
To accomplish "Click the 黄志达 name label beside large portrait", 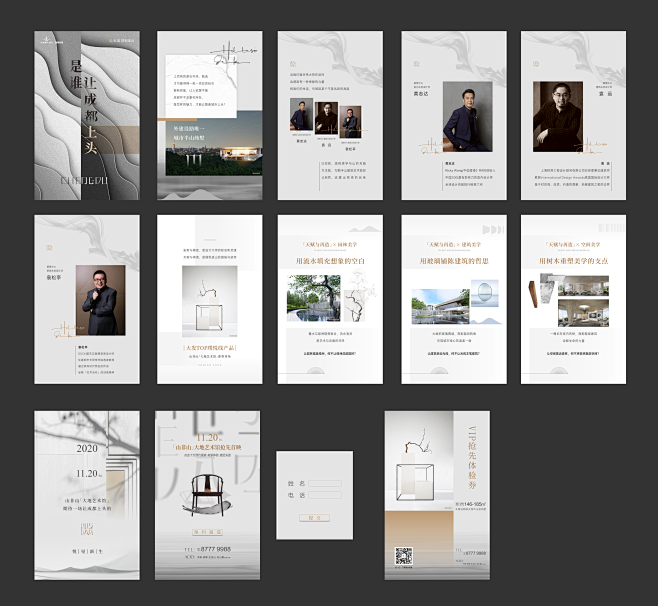I will point(421,94).
